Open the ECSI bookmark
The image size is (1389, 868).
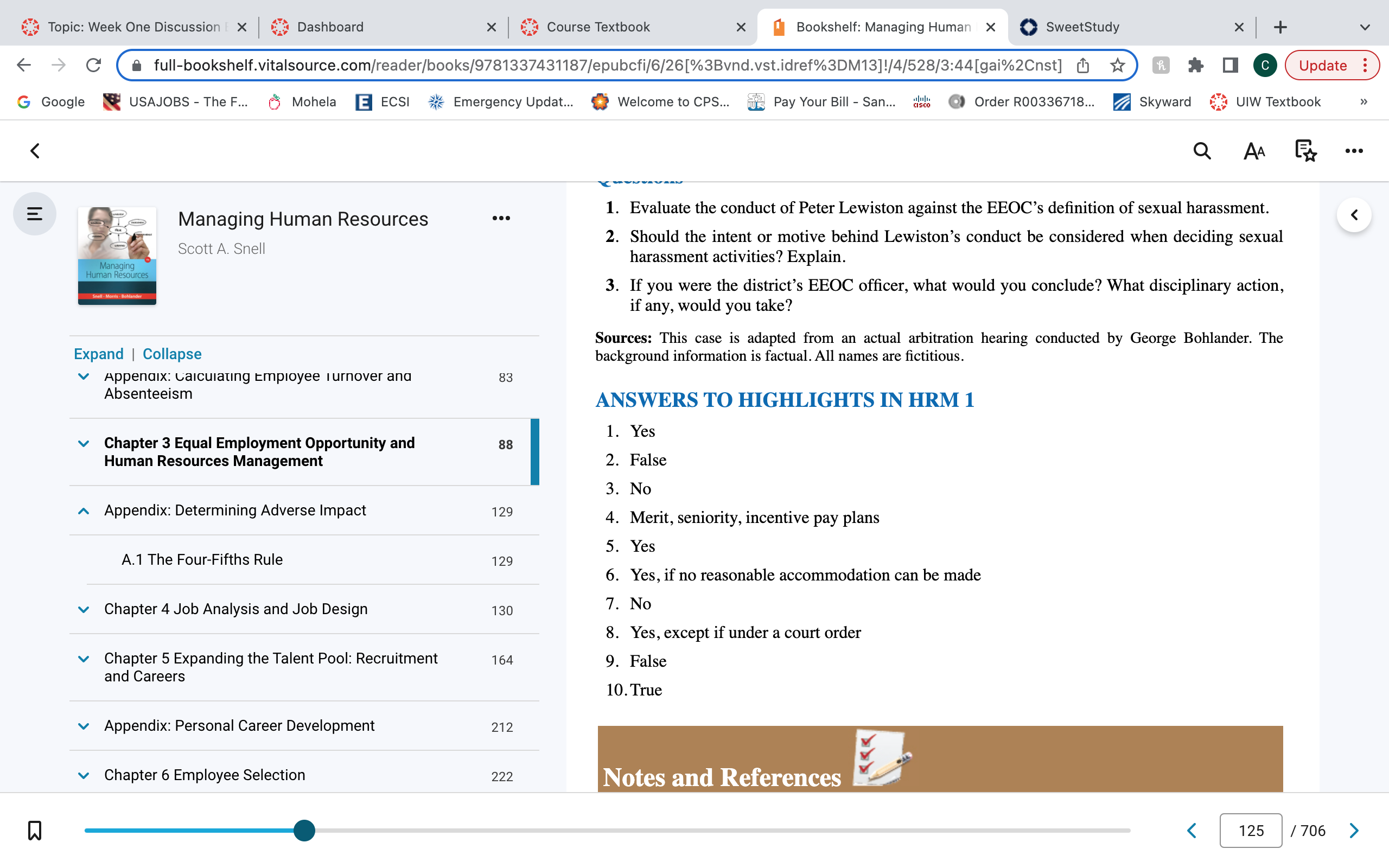(383, 101)
